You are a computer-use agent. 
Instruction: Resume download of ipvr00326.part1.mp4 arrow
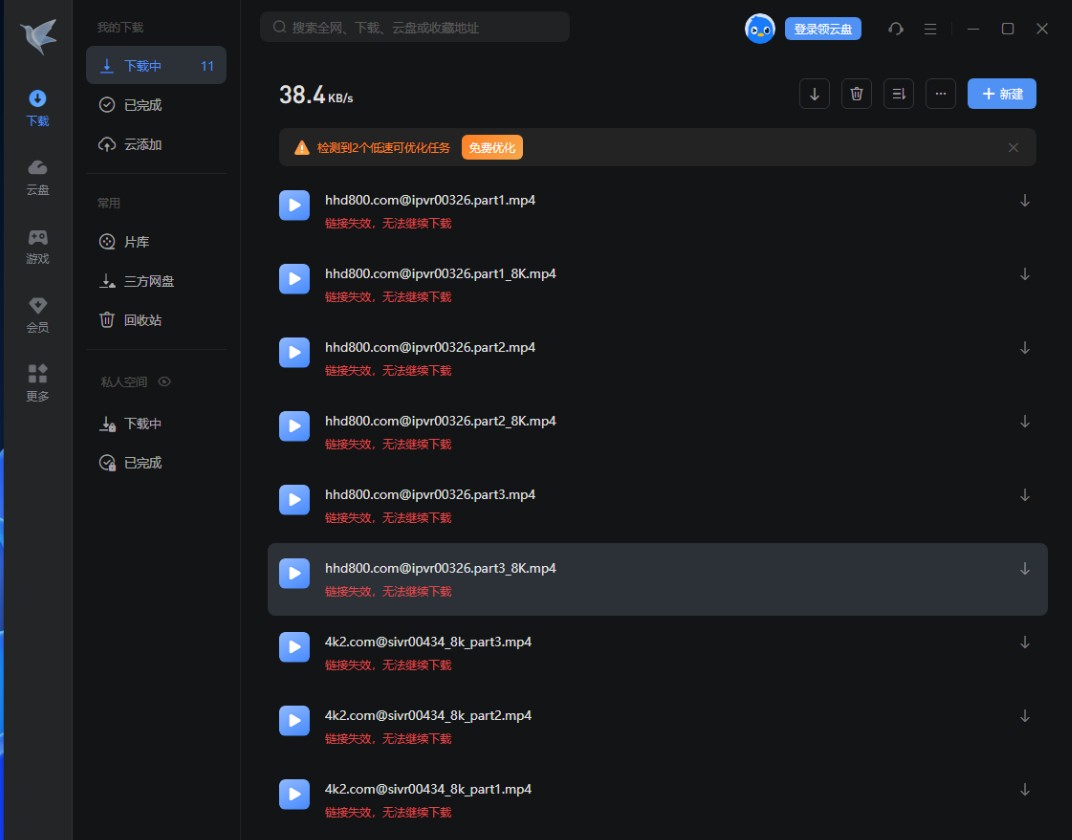(x=1025, y=201)
